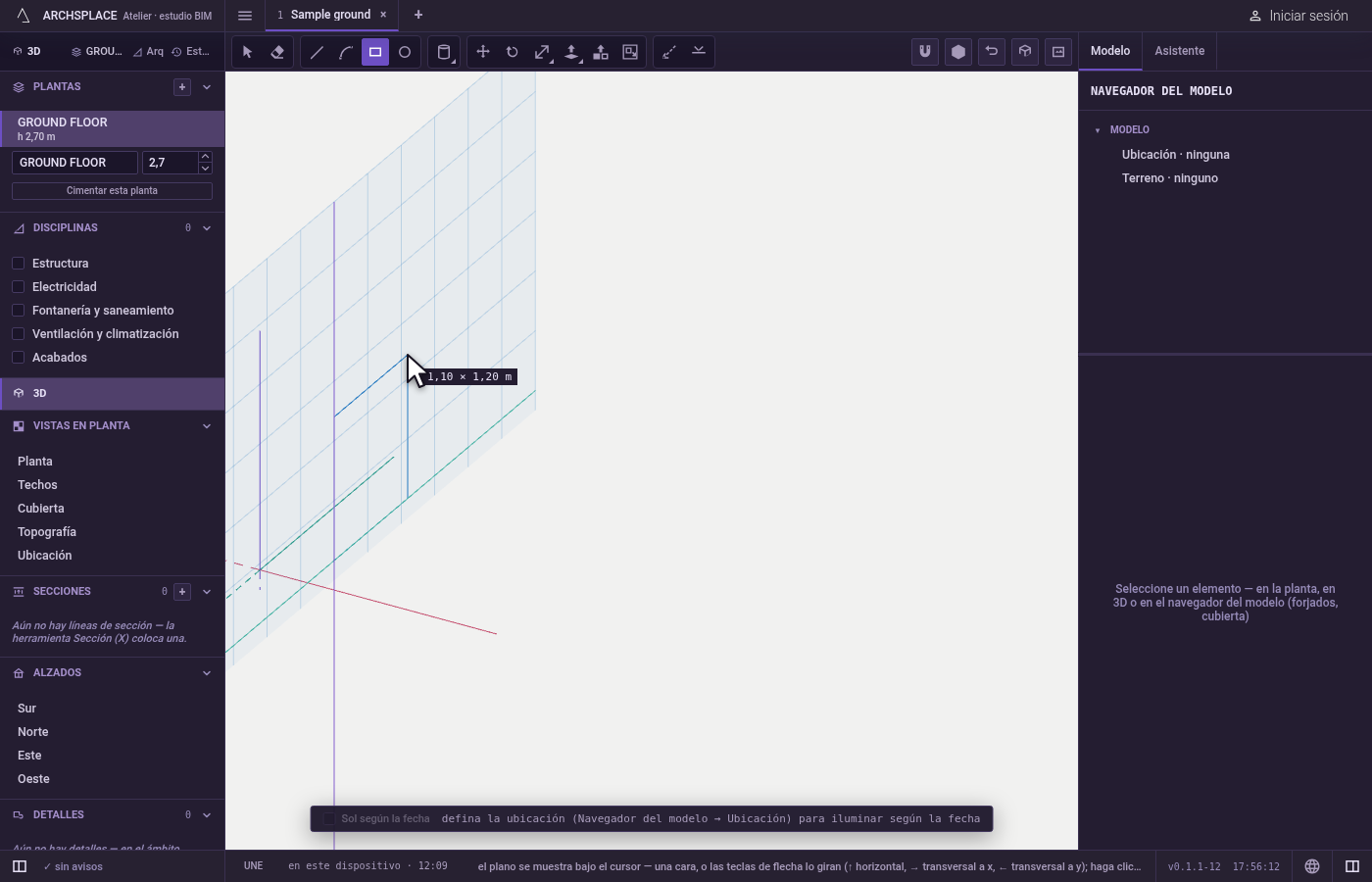Tick the Acabados checkbox

click(18, 358)
